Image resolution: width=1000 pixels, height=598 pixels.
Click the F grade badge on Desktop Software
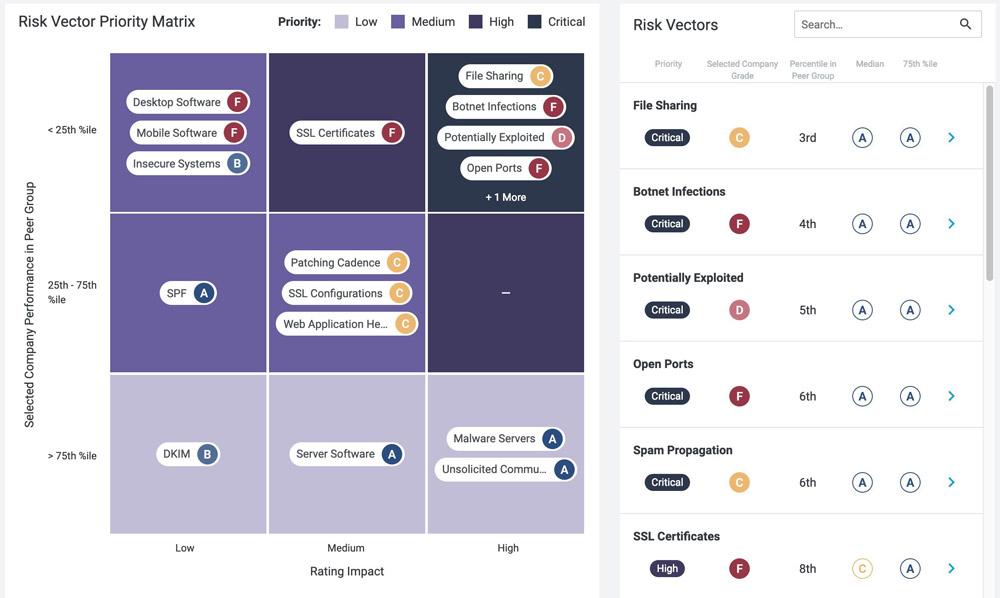click(239, 101)
